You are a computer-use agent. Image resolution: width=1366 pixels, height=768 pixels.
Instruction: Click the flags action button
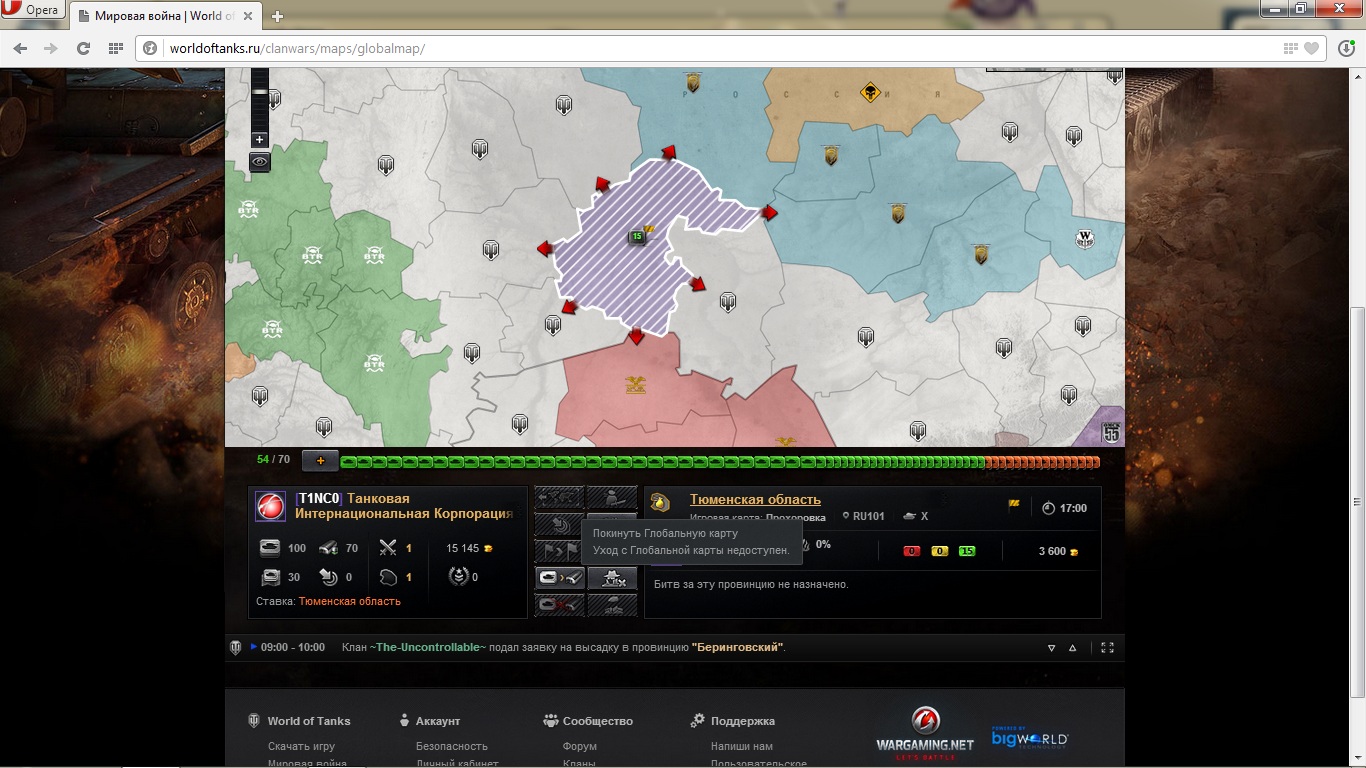coord(560,551)
